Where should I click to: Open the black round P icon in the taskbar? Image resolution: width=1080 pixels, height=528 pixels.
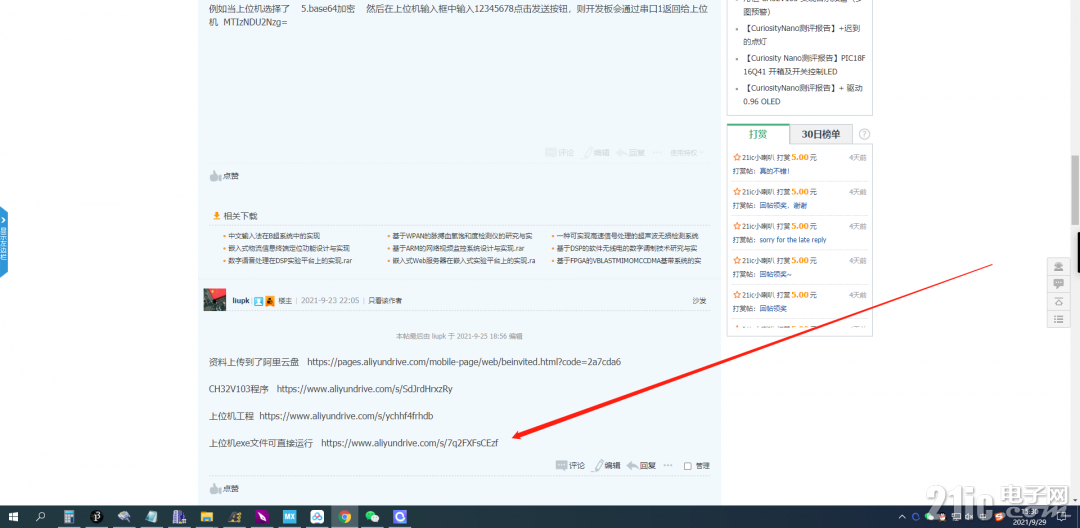coord(97,516)
